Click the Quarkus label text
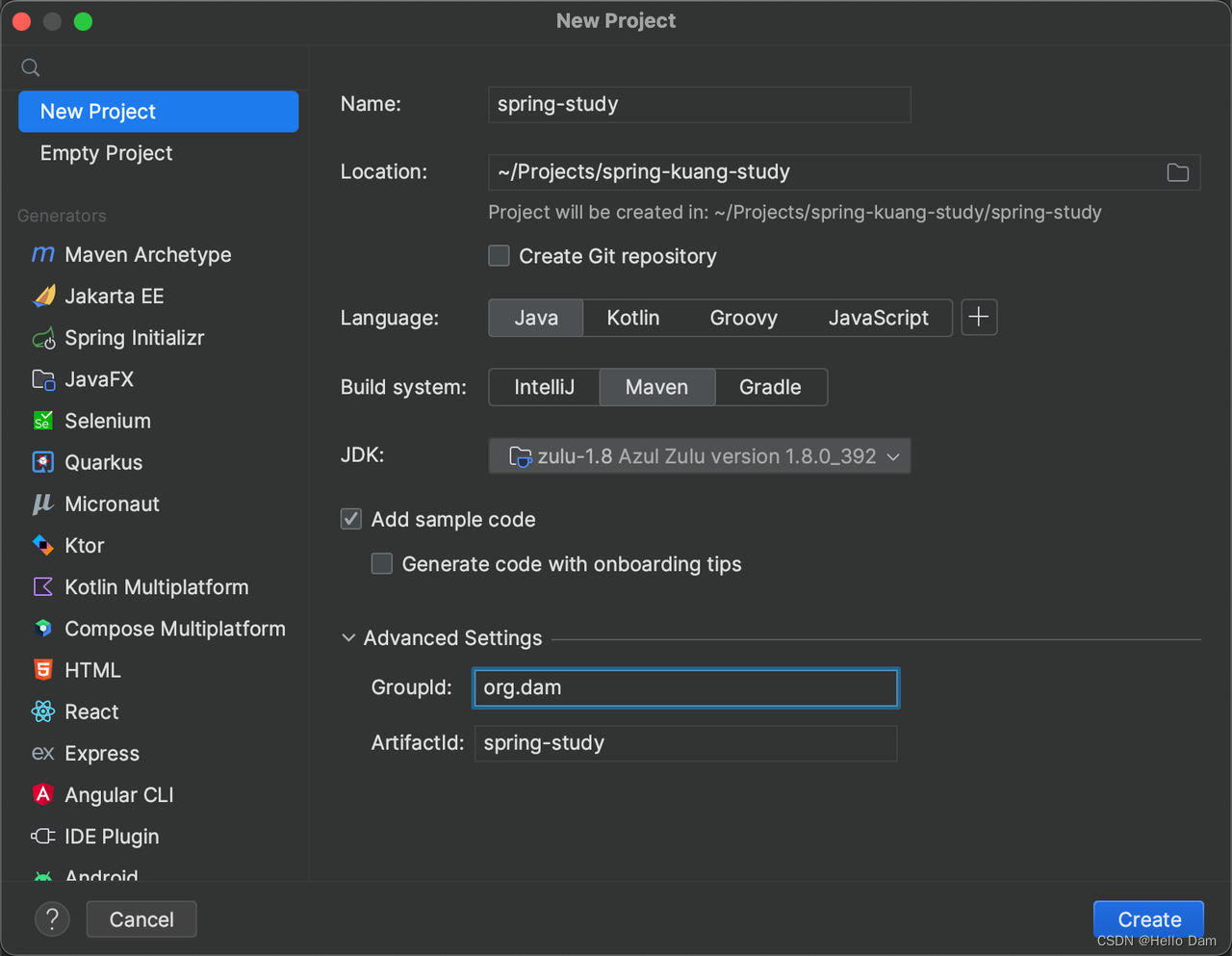The height and width of the screenshot is (956, 1232). point(104,462)
